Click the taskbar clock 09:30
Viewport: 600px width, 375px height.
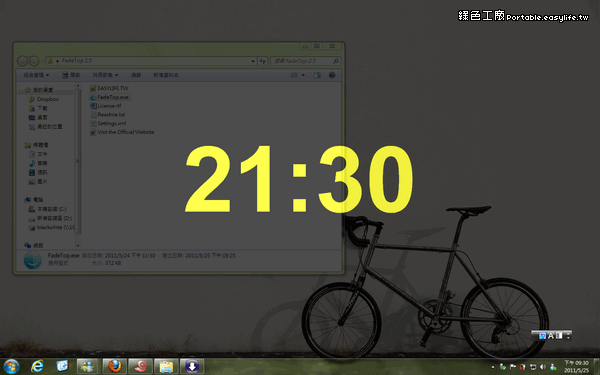point(576,367)
